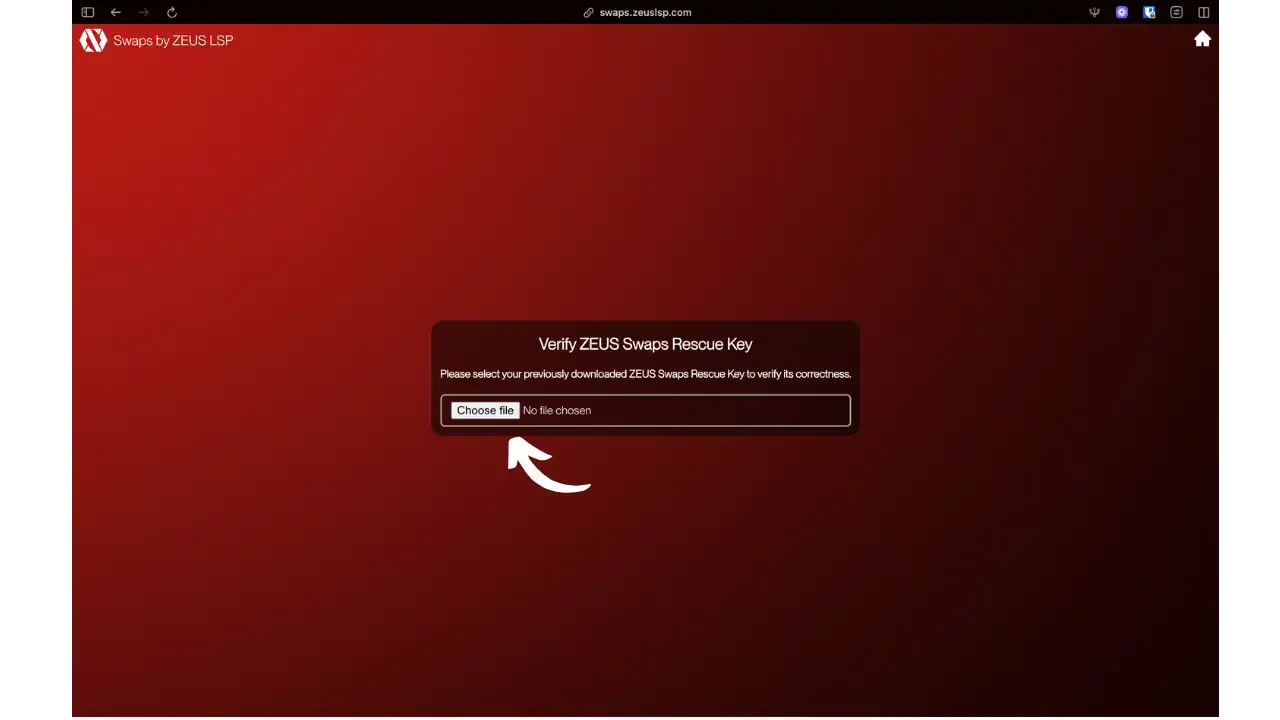
Task: Go to home via the house icon
Action: [1202, 39]
